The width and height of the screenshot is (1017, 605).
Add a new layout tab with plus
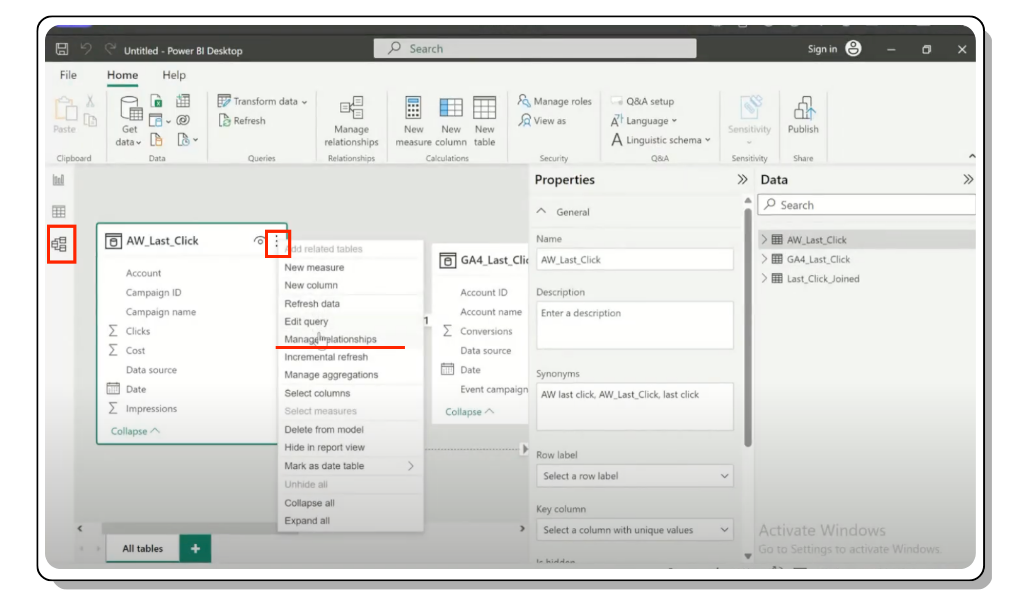point(195,548)
